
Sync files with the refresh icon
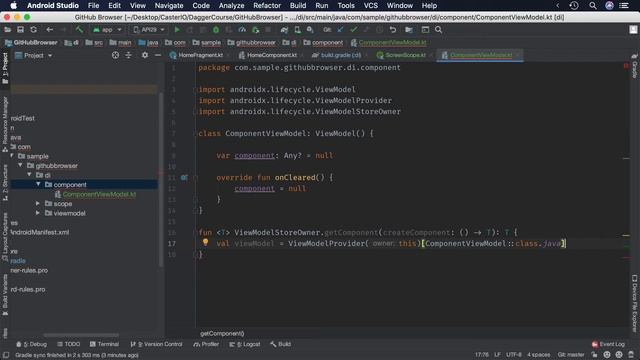click(x=33, y=30)
